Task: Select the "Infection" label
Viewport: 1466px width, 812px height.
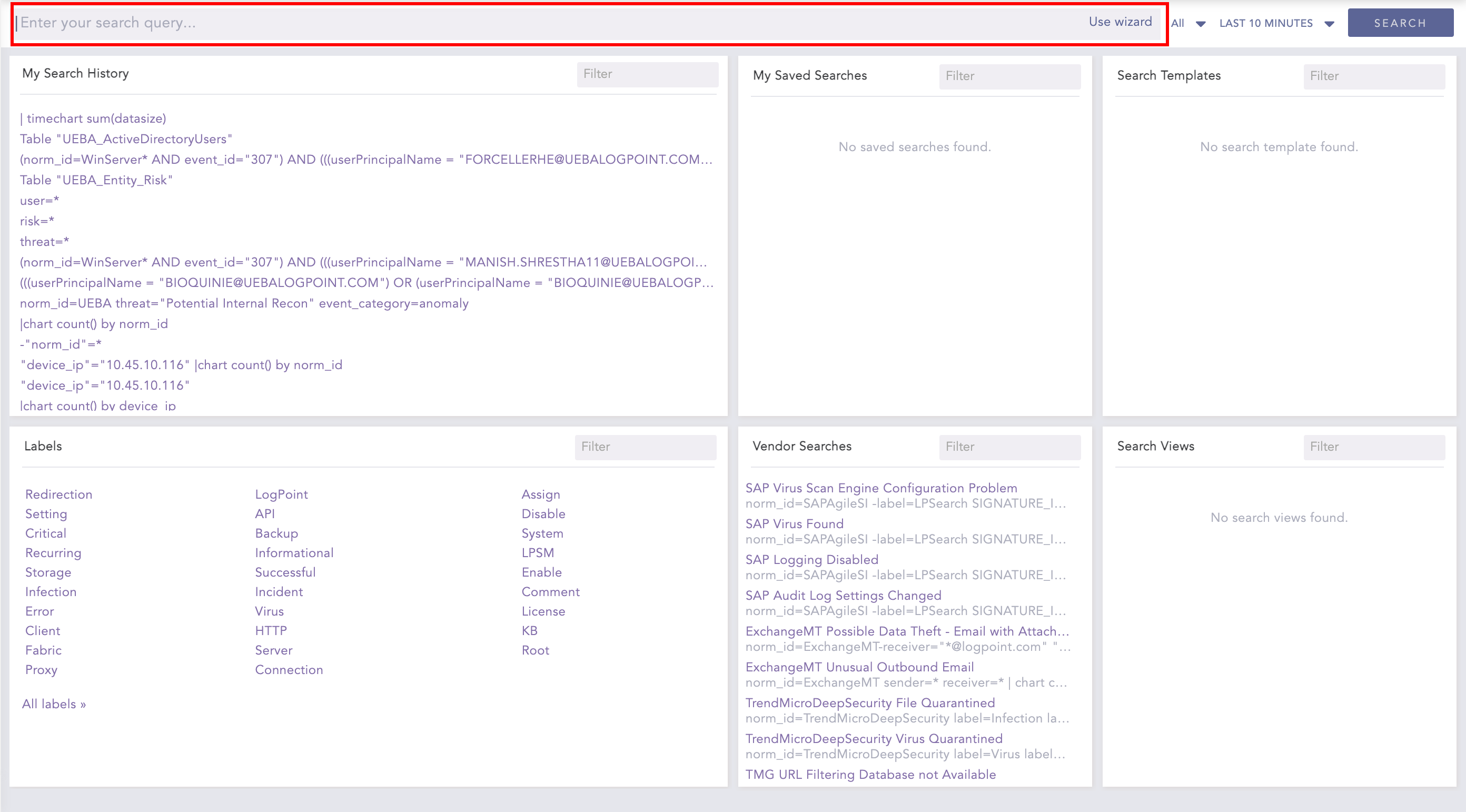Action: (51, 592)
